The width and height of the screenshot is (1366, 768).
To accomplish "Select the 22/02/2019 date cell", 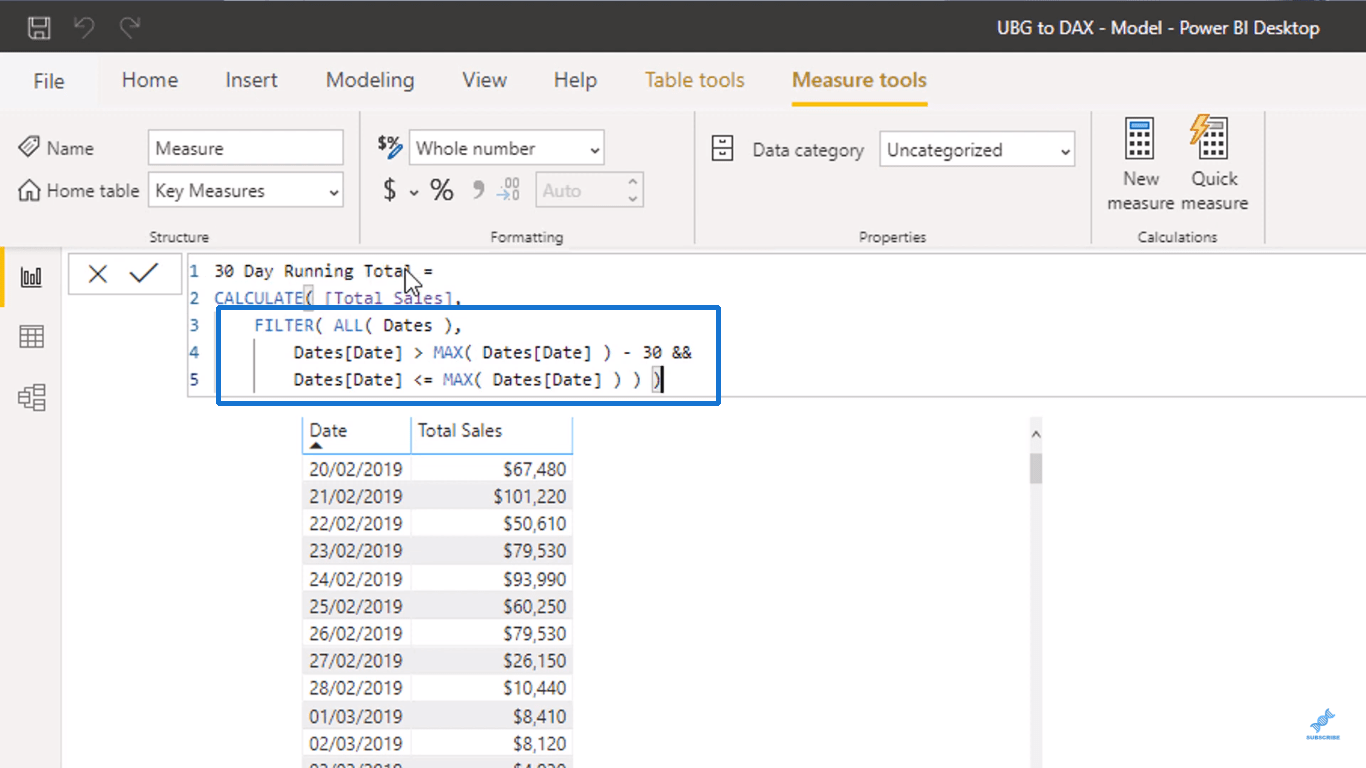I will 356,524.
